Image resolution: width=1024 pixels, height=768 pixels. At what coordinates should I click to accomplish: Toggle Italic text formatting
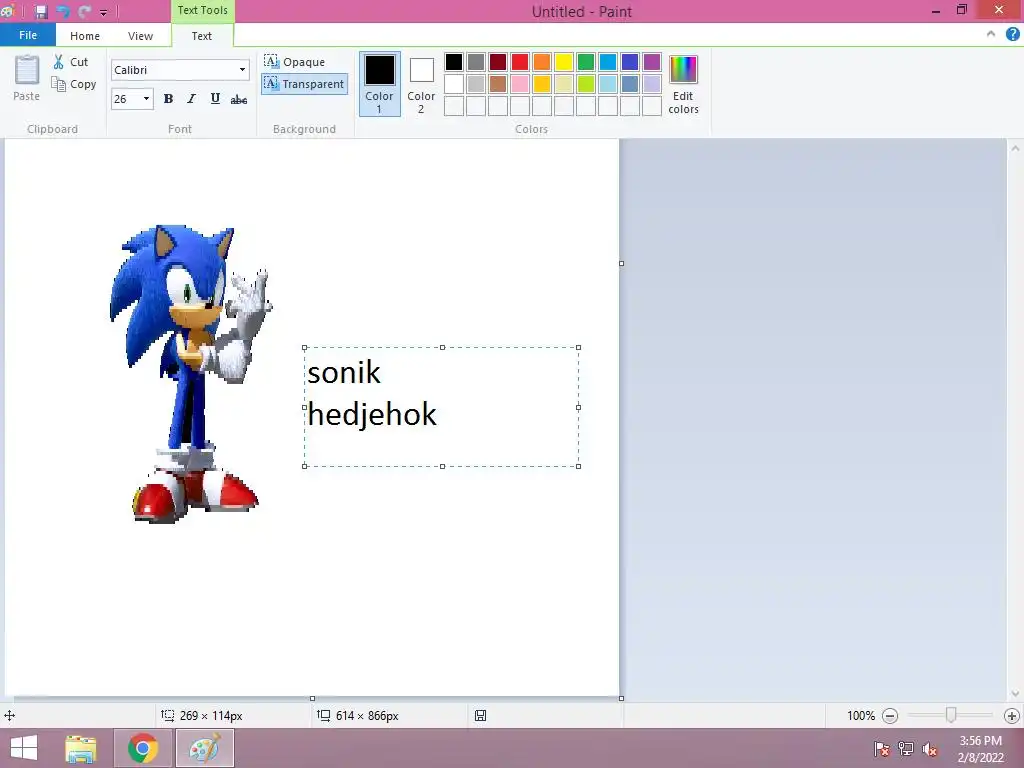point(191,99)
